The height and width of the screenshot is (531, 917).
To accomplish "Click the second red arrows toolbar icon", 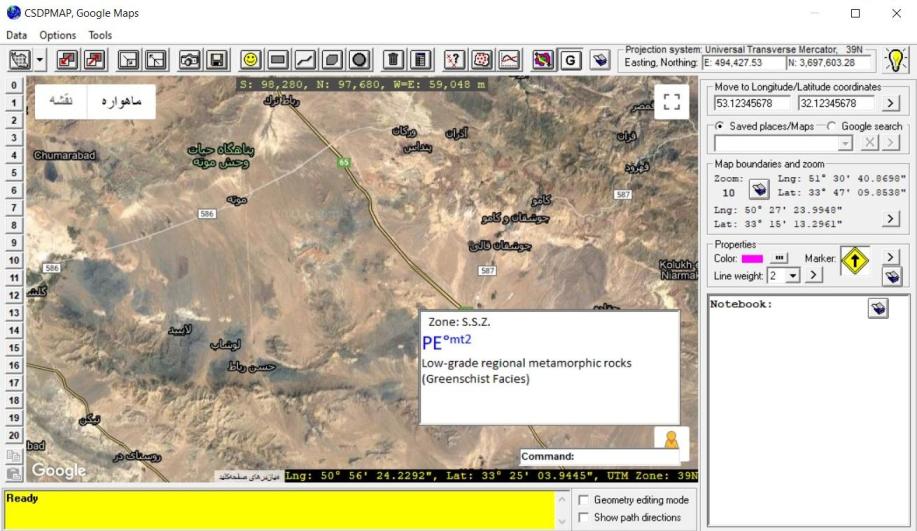I will tap(94, 60).
